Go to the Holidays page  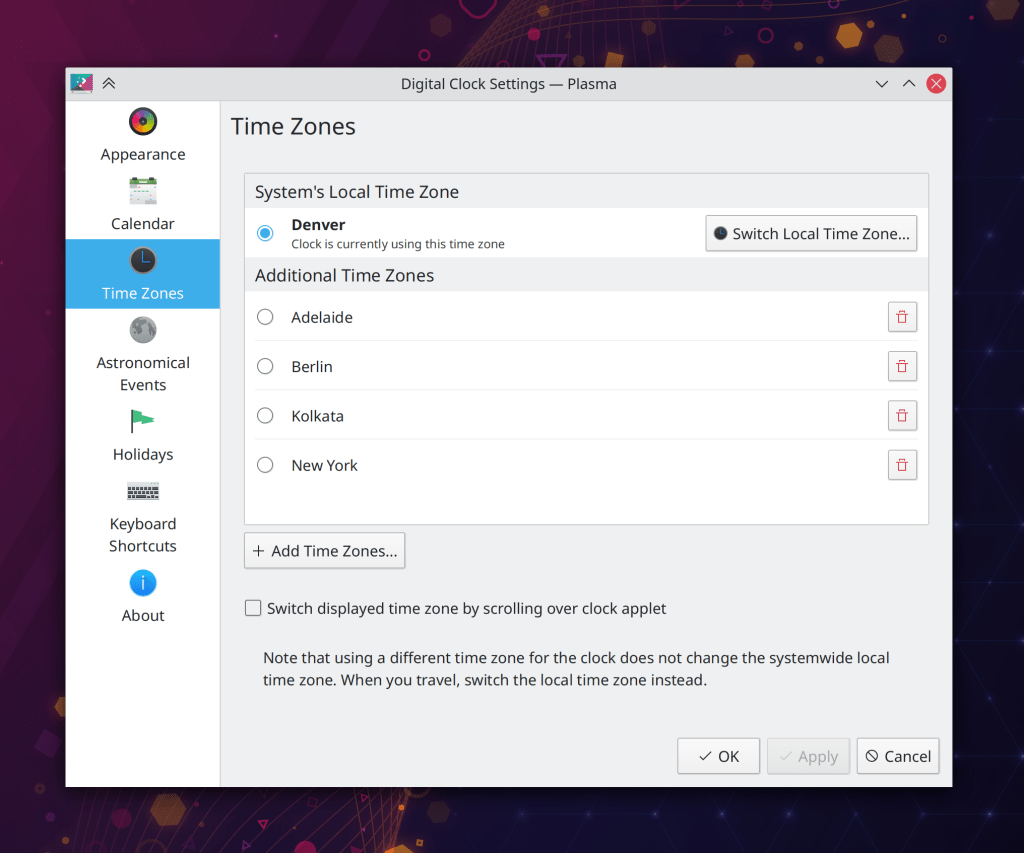pyautogui.click(x=143, y=435)
